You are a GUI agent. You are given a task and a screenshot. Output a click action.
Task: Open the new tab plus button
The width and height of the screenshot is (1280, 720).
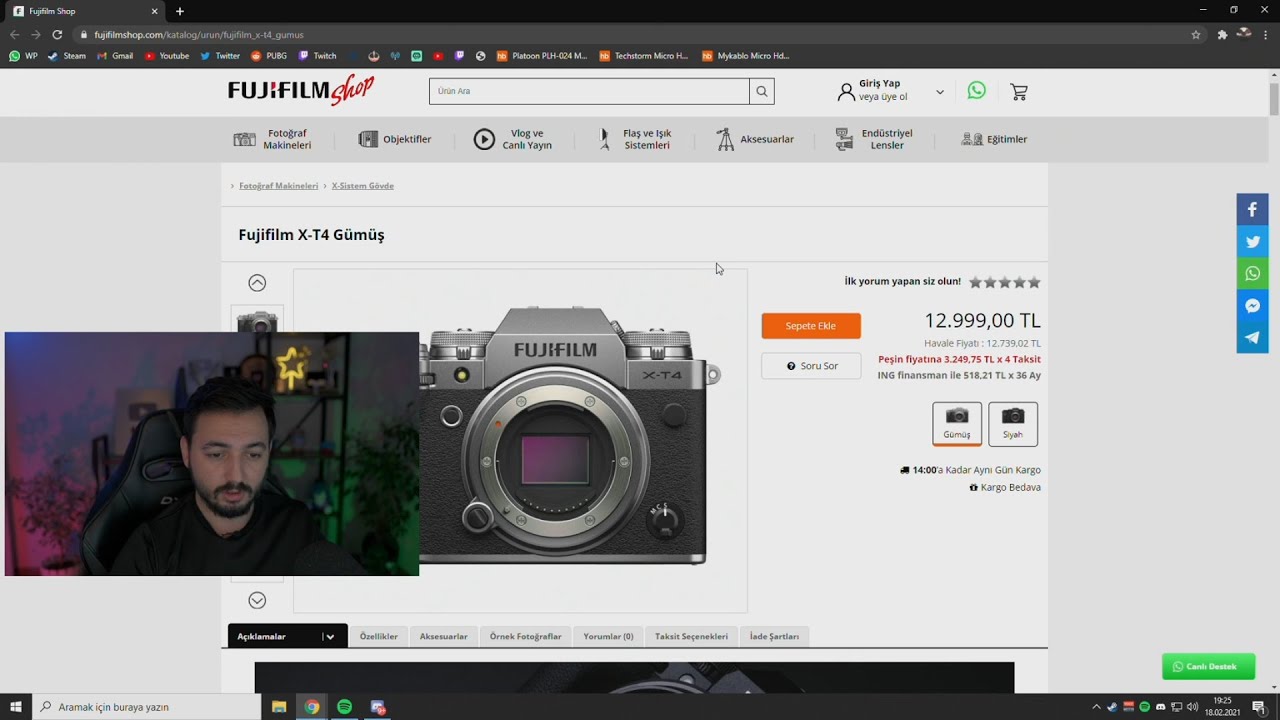click(180, 11)
